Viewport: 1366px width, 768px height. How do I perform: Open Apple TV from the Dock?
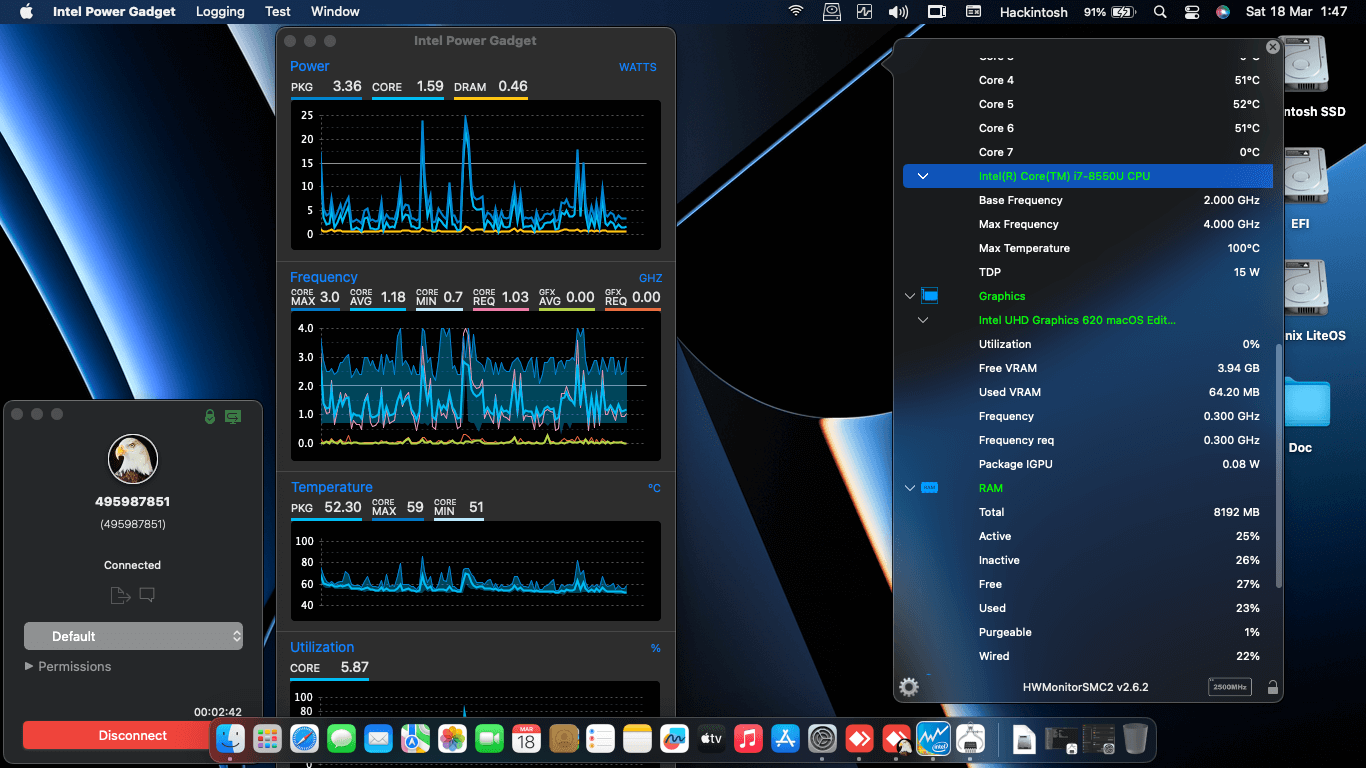pyautogui.click(x=711, y=739)
